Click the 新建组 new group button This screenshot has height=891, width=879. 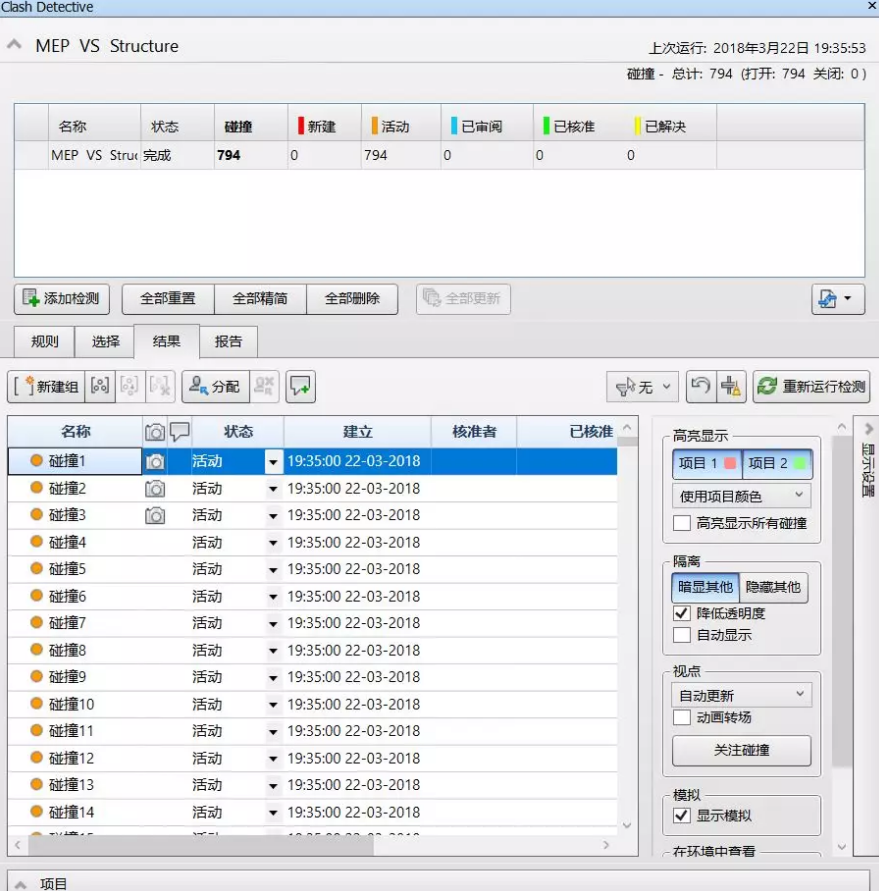pos(46,387)
